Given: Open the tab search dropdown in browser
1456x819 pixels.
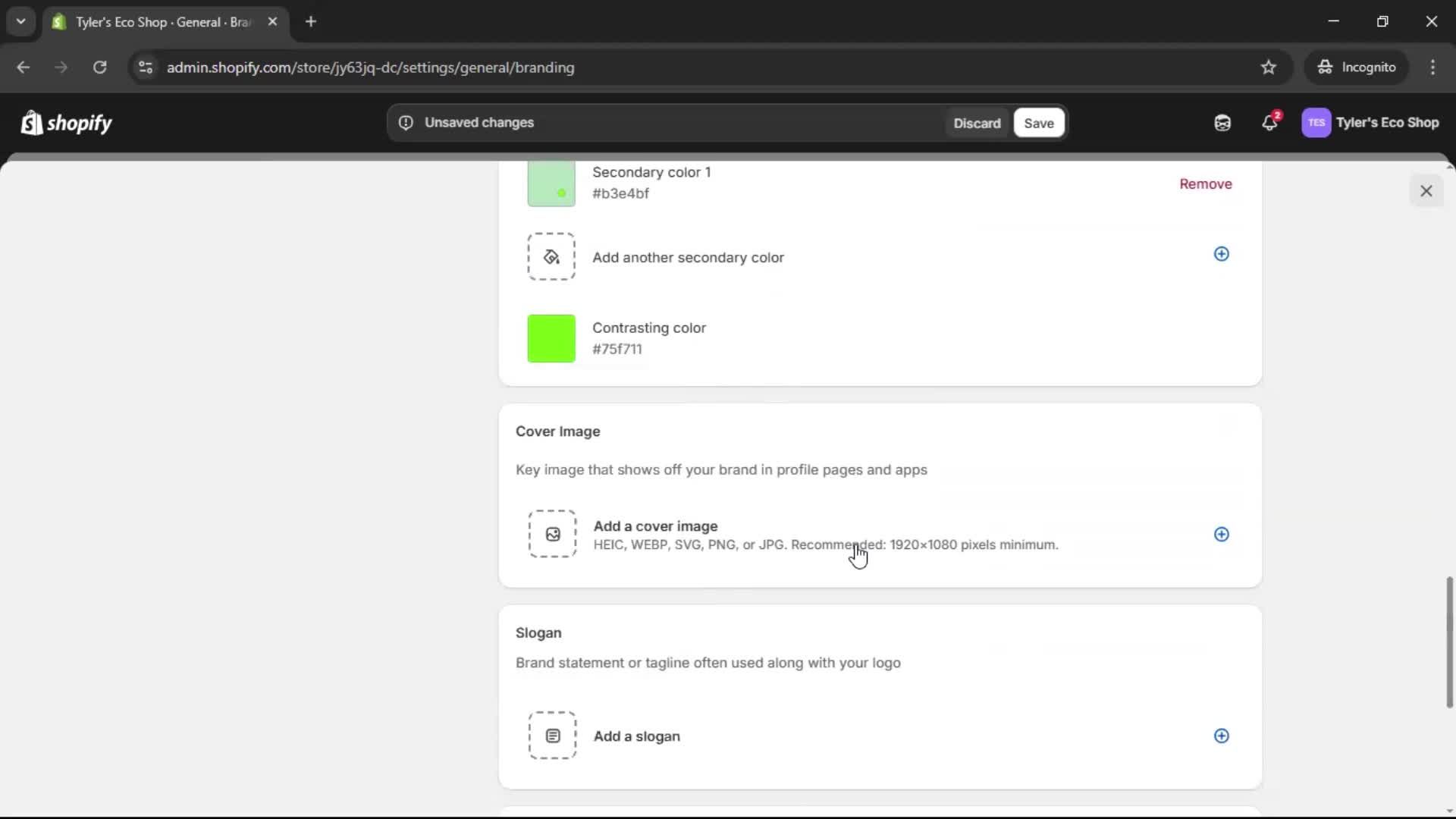Looking at the screenshot, I should point(20,21).
